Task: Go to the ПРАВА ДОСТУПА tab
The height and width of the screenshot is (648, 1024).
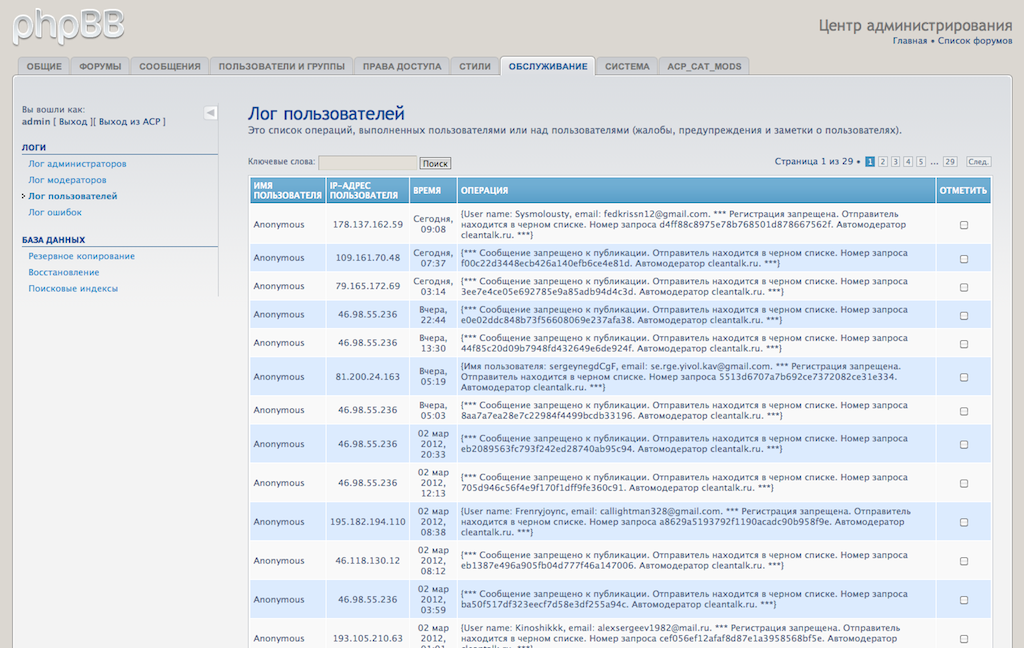Action: point(401,67)
